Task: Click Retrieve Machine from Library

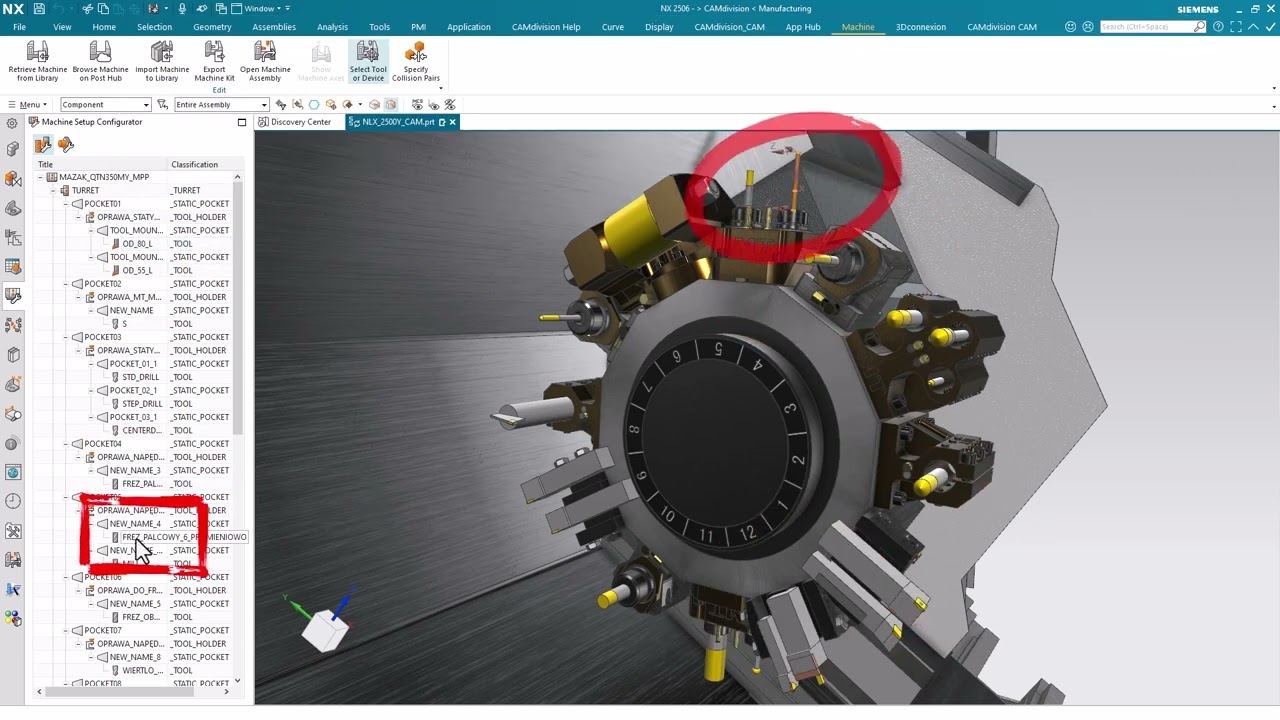Action: [37, 62]
